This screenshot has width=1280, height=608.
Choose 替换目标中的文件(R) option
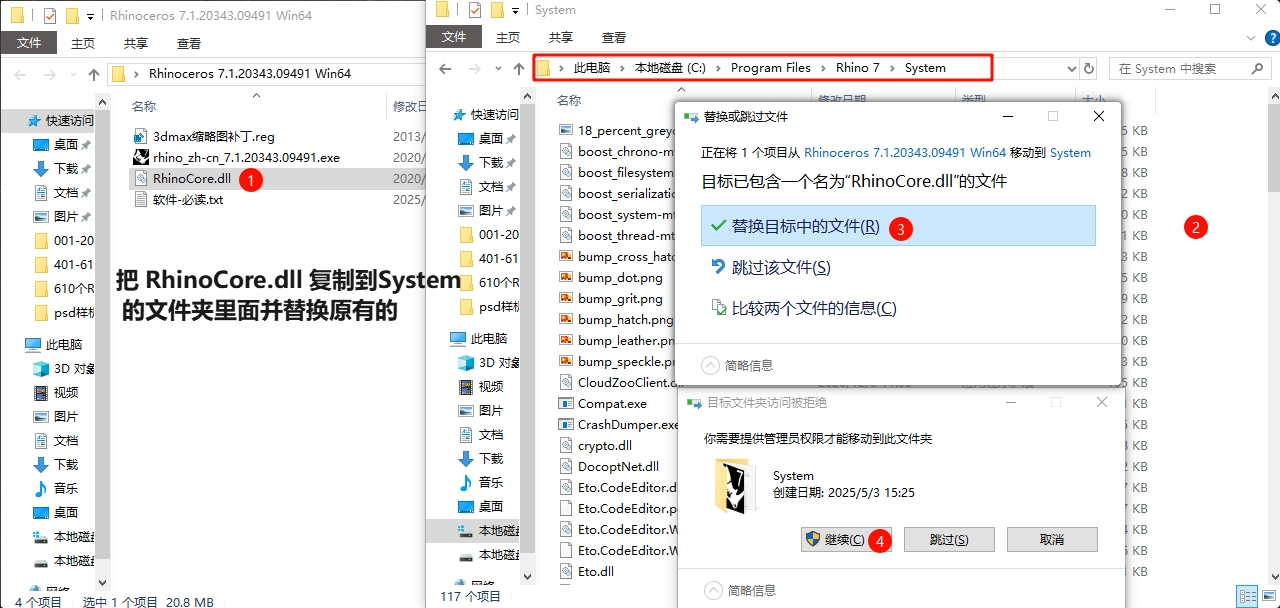coord(898,226)
